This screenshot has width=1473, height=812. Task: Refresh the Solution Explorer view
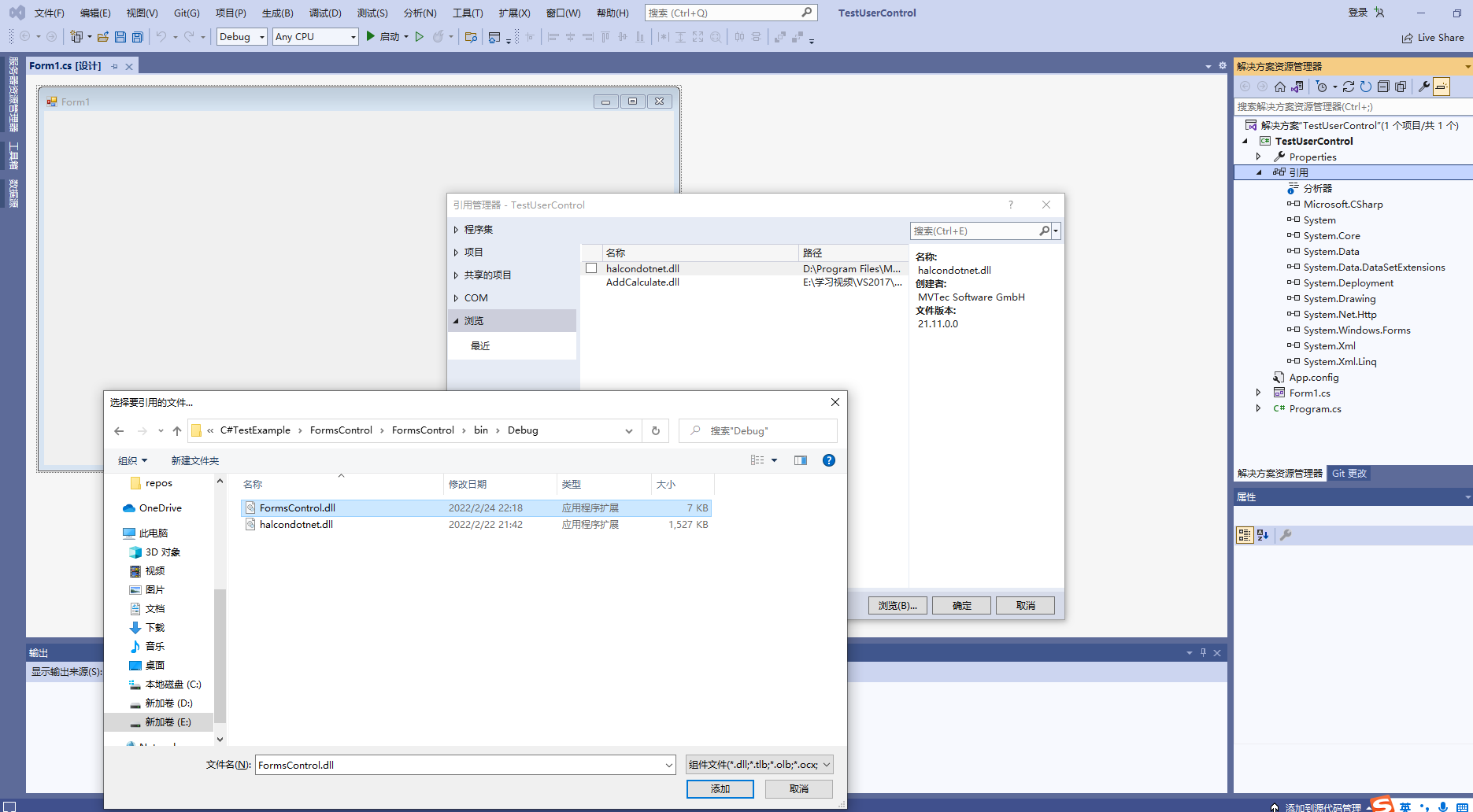[x=1366, y=87]
